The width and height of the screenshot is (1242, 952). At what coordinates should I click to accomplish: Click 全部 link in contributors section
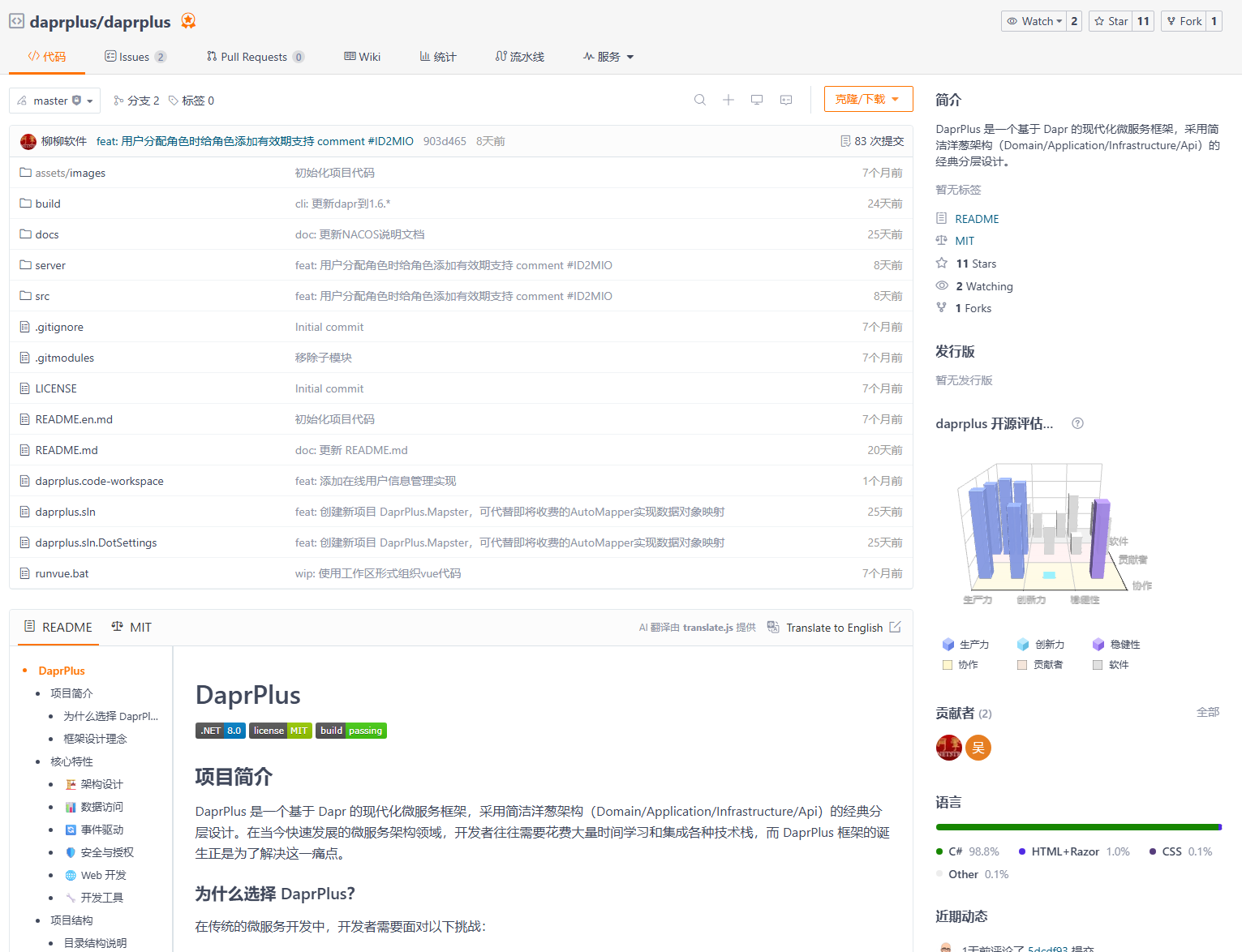(x=1208, y=712)
